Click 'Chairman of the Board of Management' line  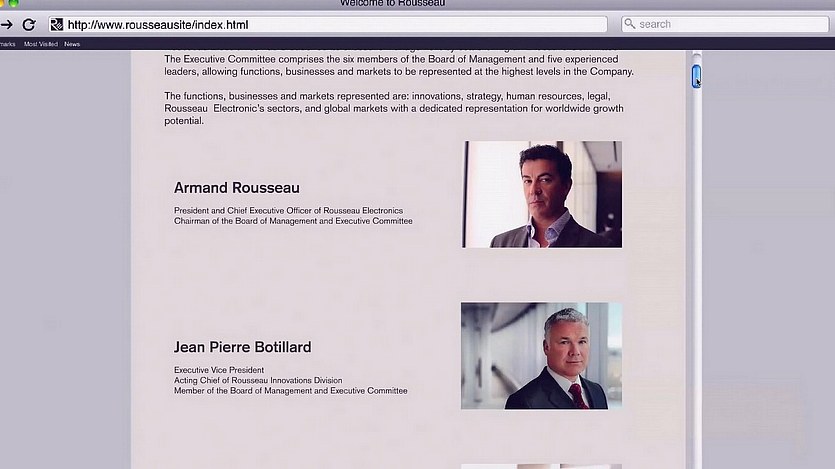293,221
